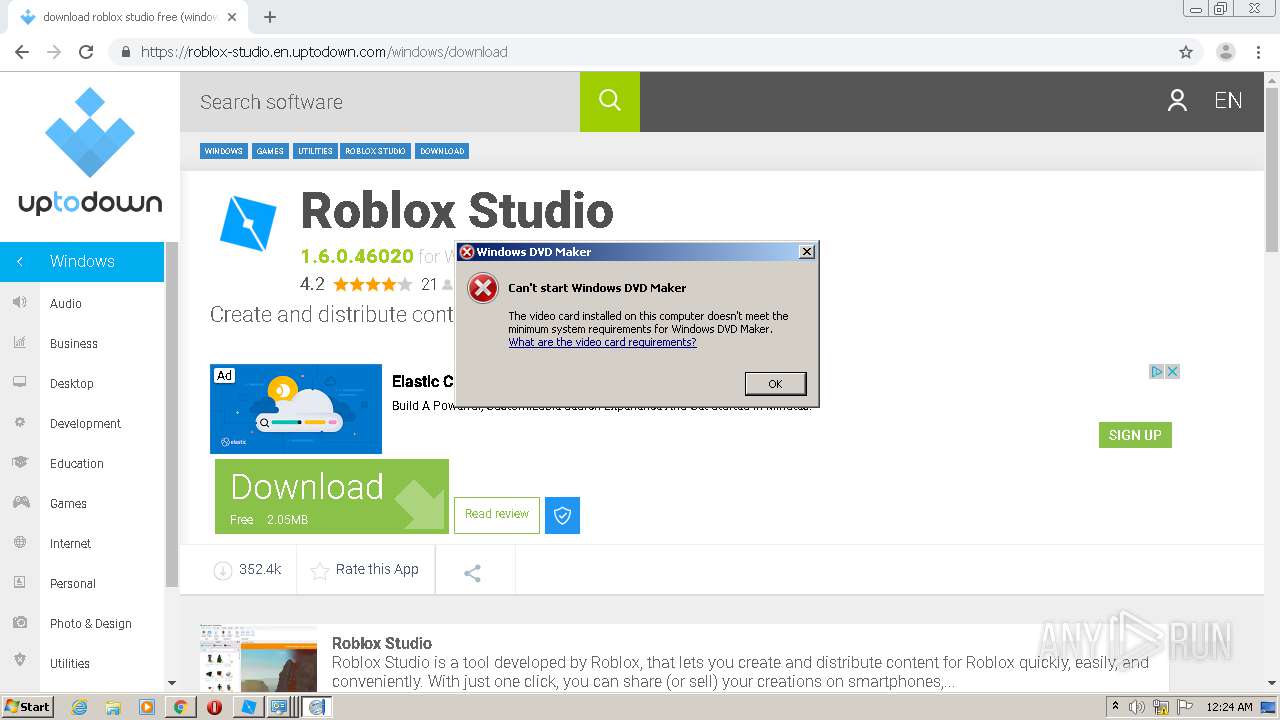Click the Elastic ad image
This screenshot has height=720, width=1280.
point(296,409)
